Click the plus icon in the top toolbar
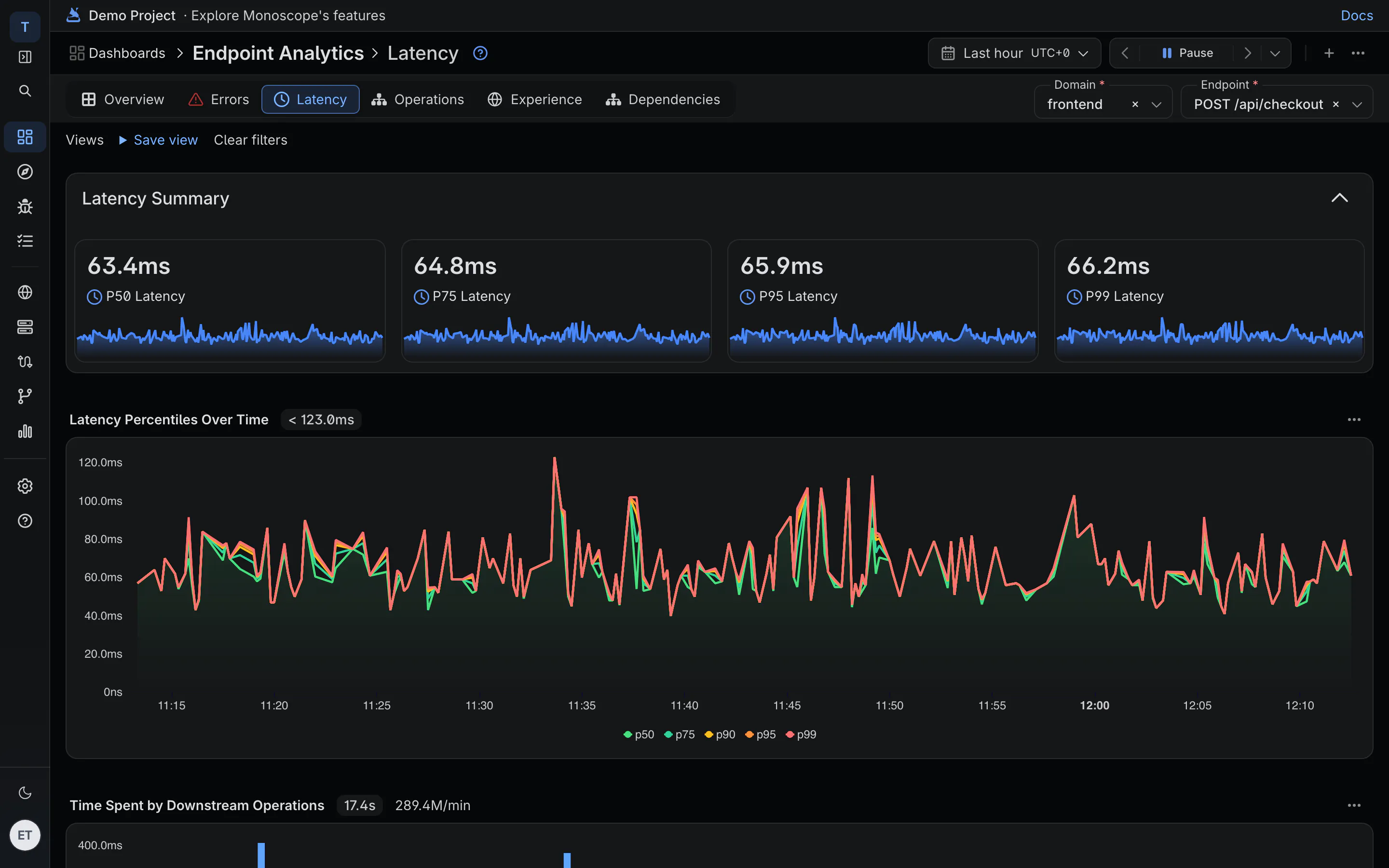Viewport: 1389px width, 868px height. [x=1329, y=54]
